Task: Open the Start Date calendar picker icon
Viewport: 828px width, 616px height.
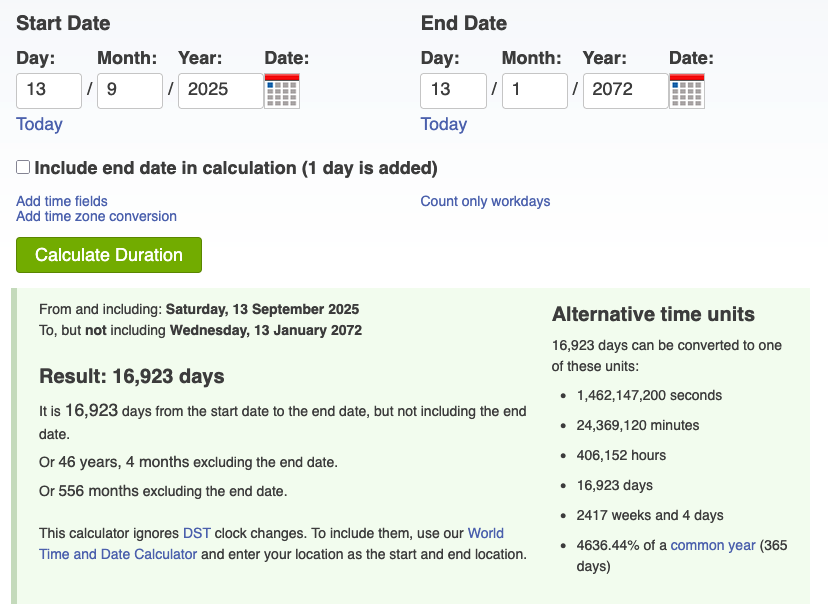Action: [282, 91]
